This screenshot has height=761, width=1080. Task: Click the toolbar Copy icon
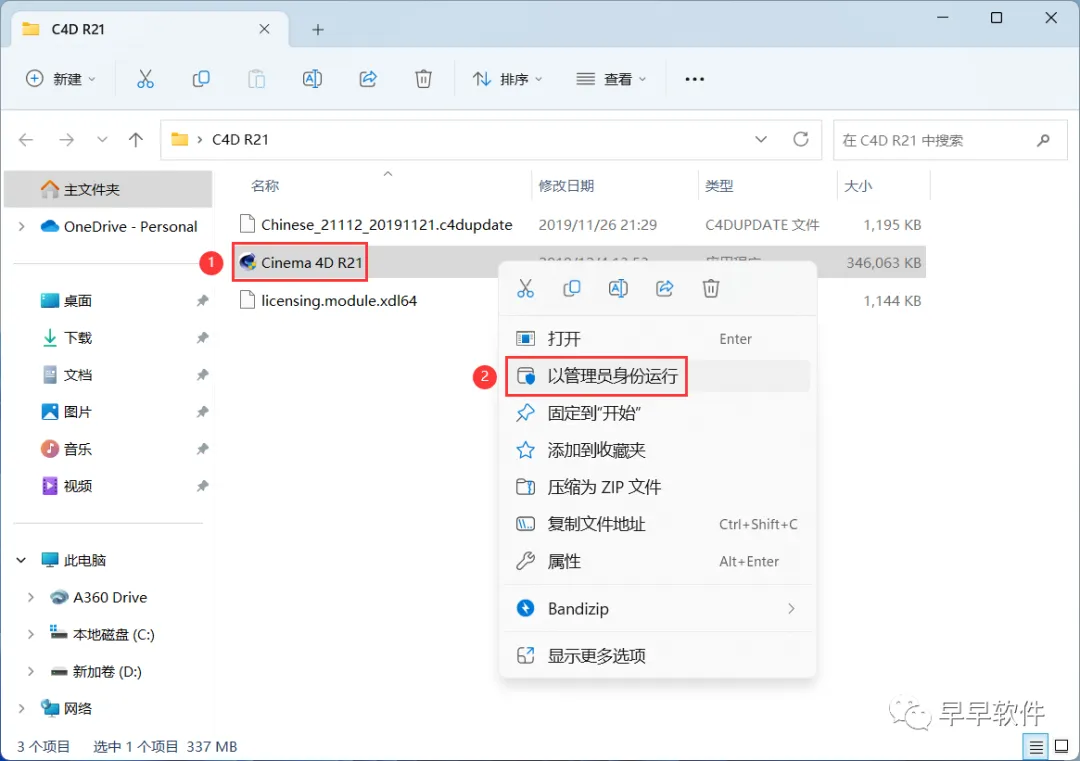(x=201, y=79)
